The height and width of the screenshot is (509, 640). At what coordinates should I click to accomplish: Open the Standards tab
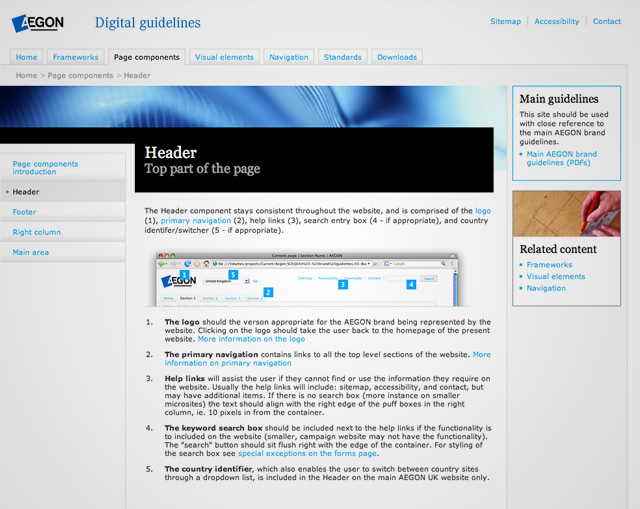point(342,57)
